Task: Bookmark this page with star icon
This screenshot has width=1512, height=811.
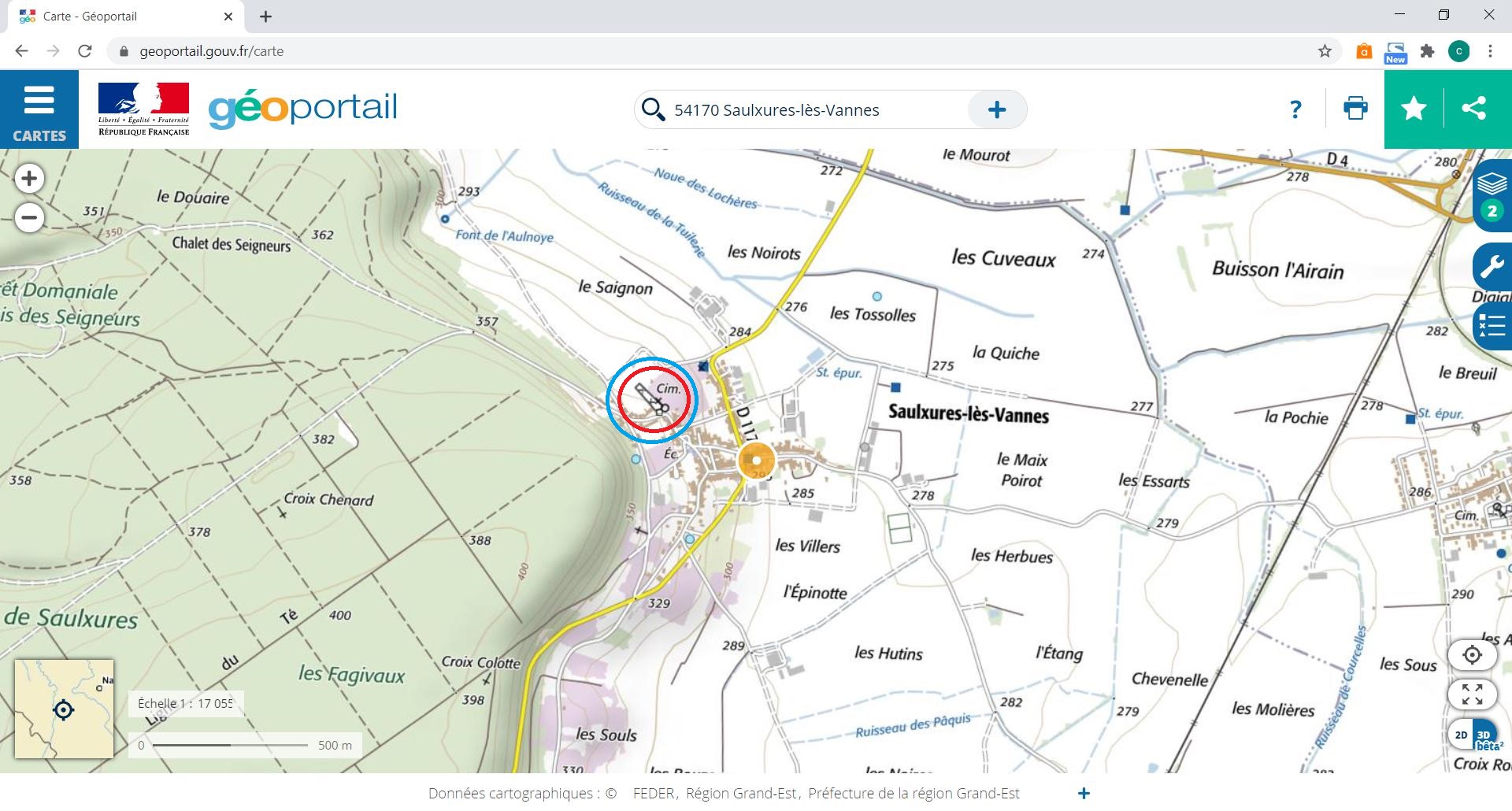Action: click(1325, 51)
